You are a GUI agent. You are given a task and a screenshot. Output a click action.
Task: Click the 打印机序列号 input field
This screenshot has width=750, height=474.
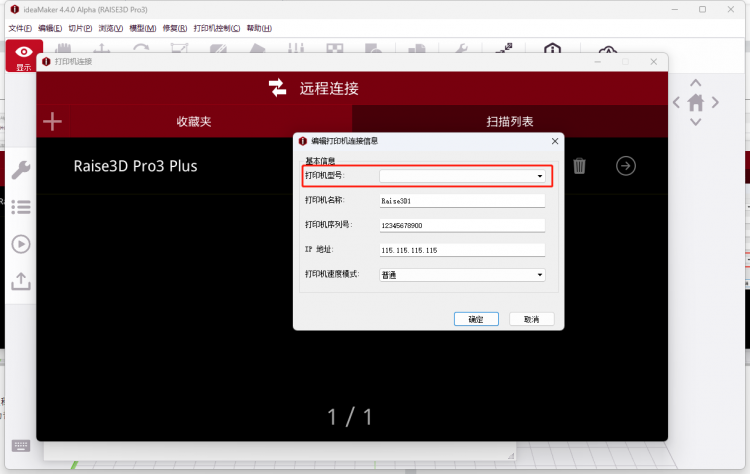click(x=462, y=225)
